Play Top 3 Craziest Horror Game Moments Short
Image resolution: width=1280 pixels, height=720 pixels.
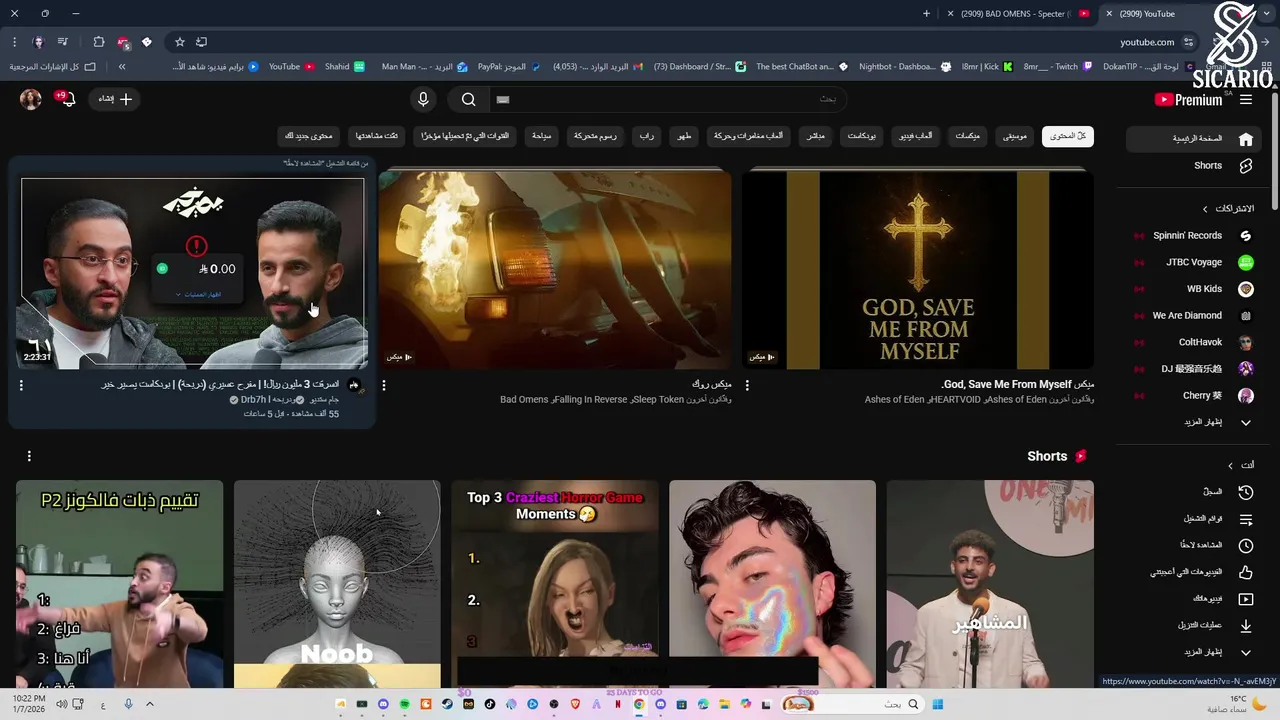(x=555, y=584)
